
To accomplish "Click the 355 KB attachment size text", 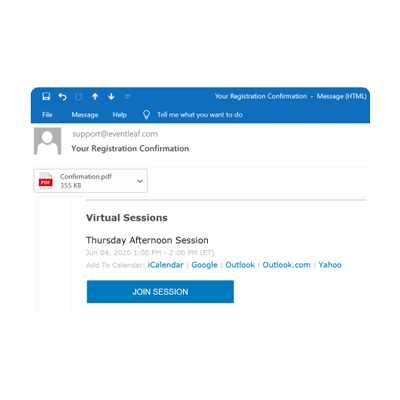I will pos(71,186).
